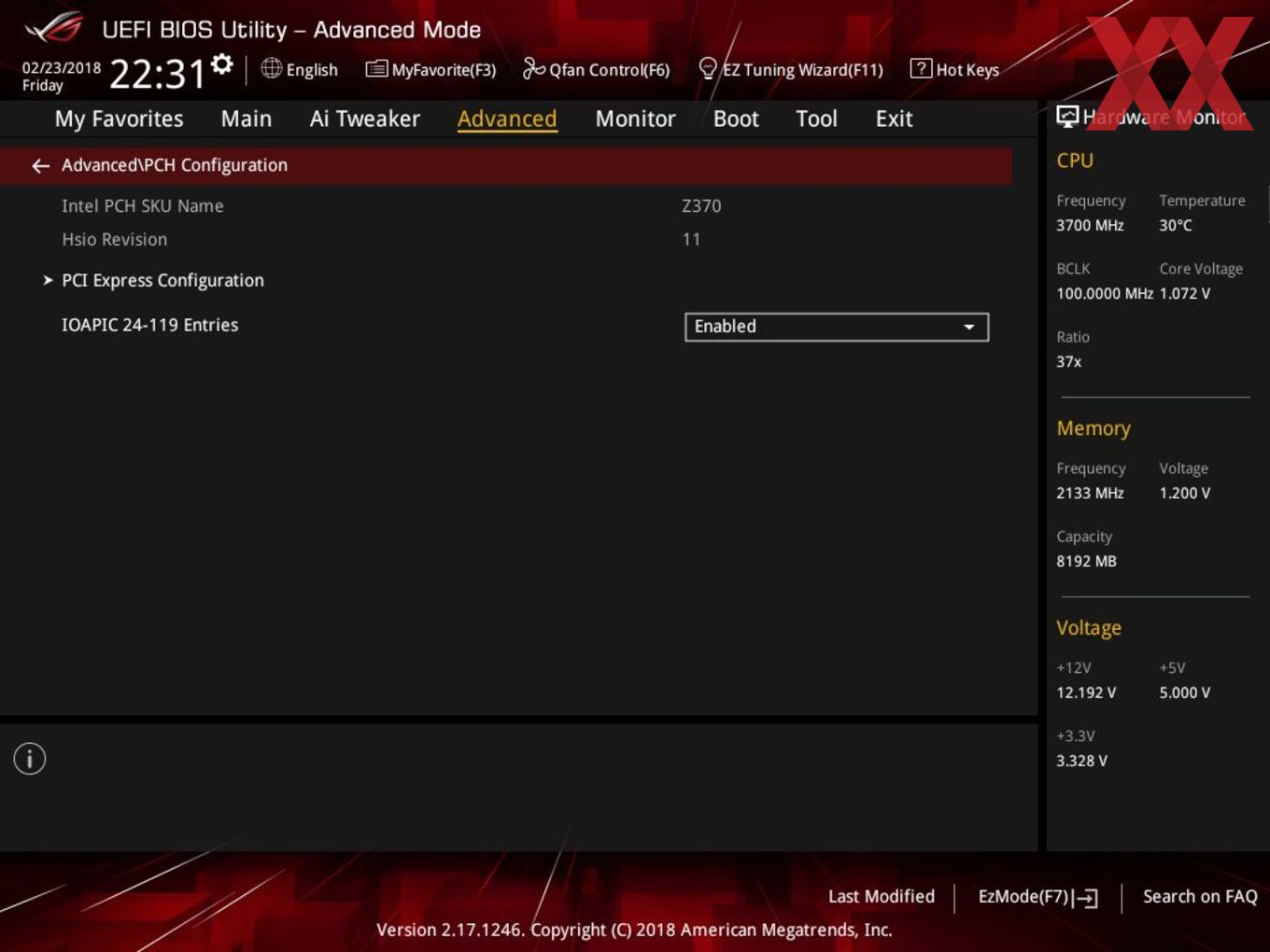
Task: Change language from English
Action: pos(312,70)
